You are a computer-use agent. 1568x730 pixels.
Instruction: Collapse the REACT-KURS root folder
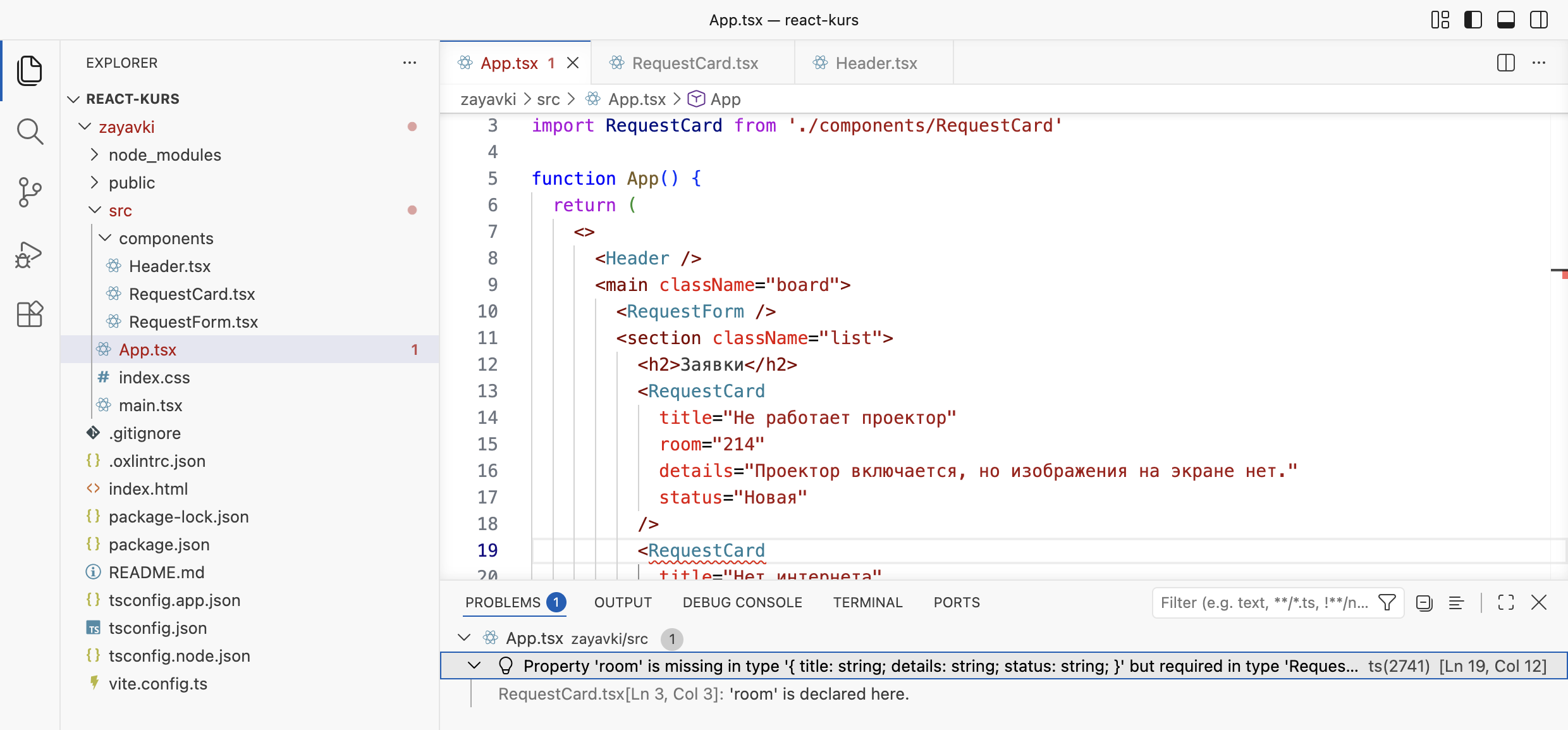[74, 99]
